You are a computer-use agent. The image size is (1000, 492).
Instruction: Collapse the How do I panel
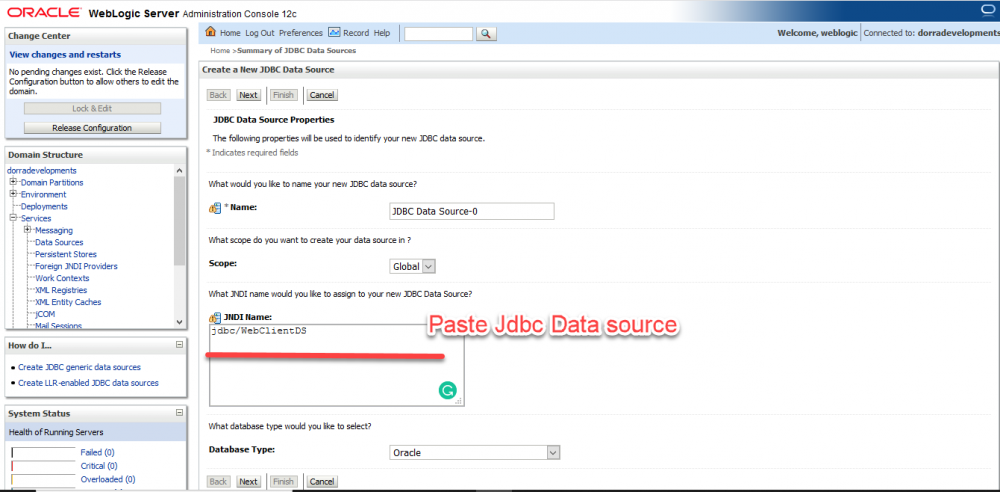click(x=180, y=345)
